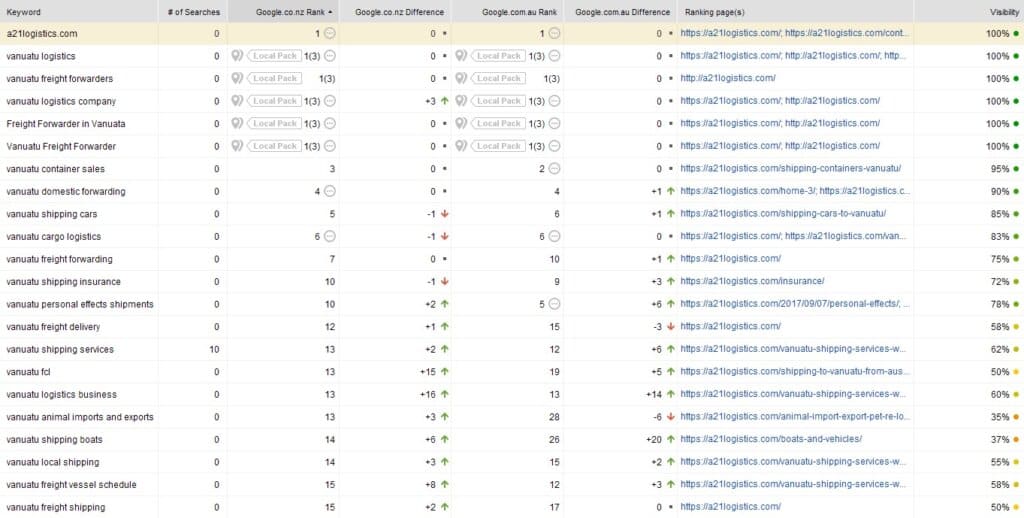Click 95% visibility for vanuatu container sales
Screen dimensions: 1024x518
point(999,169)
